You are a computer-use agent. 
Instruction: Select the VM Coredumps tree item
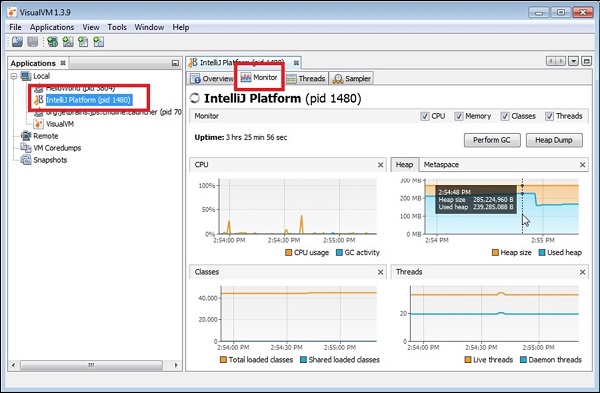57,147
